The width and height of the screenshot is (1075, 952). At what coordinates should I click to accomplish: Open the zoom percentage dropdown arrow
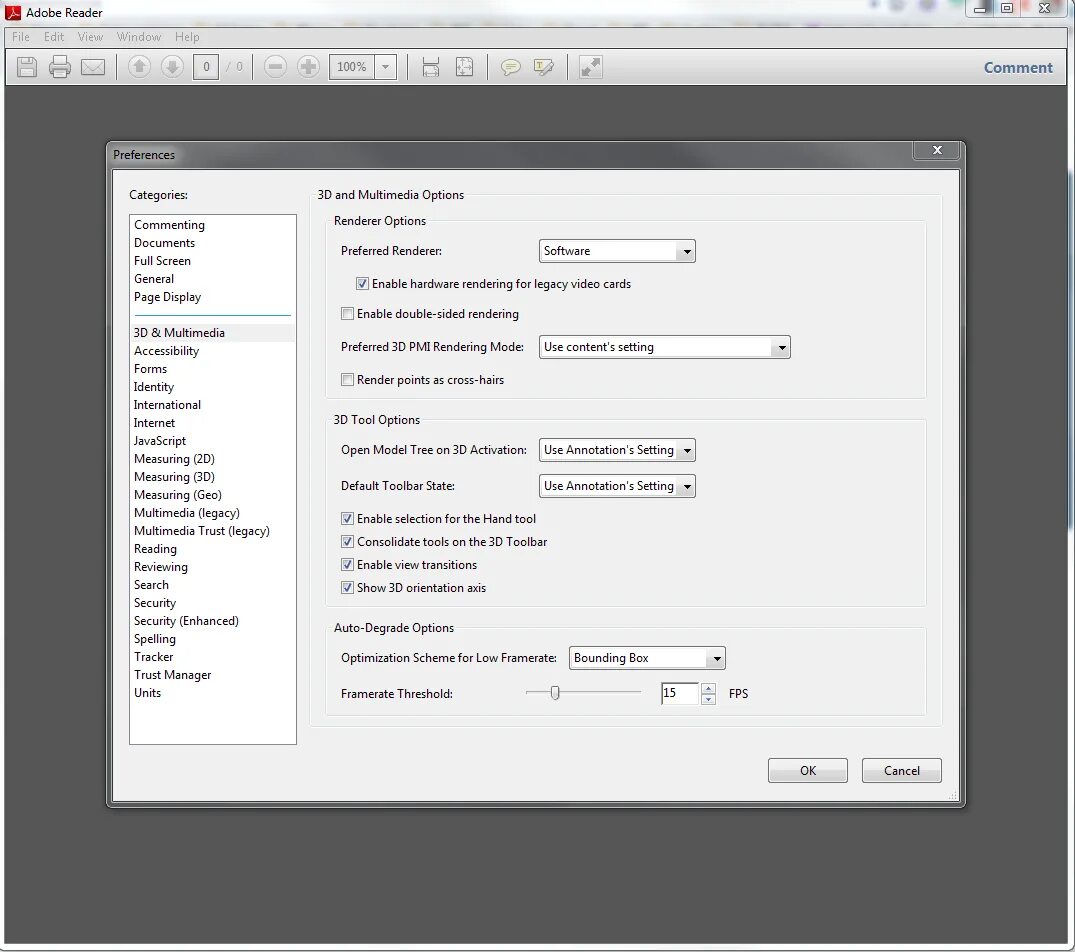click(385, 67)
